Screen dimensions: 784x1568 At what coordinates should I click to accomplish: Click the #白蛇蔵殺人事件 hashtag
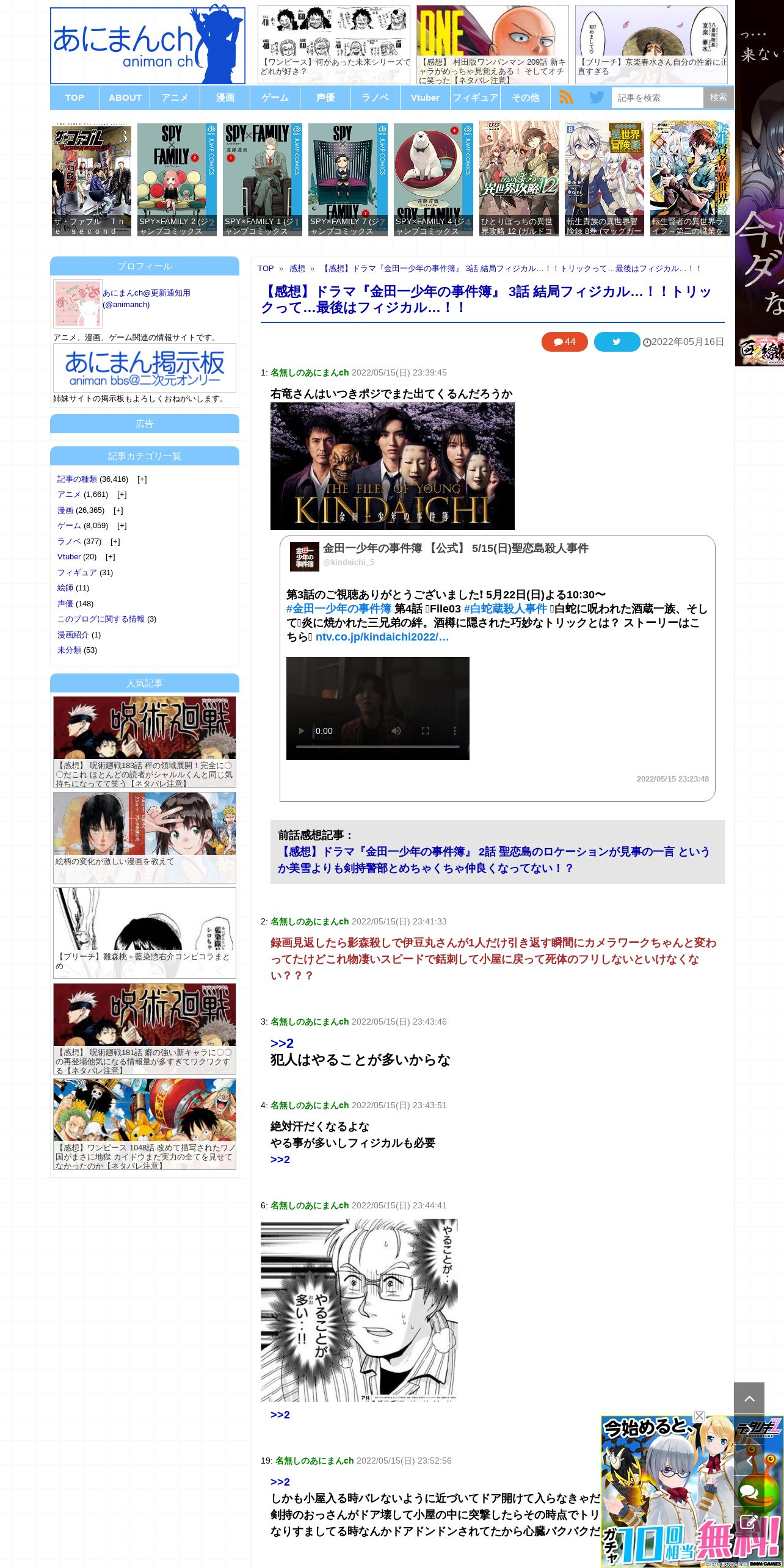click(506, 609)
